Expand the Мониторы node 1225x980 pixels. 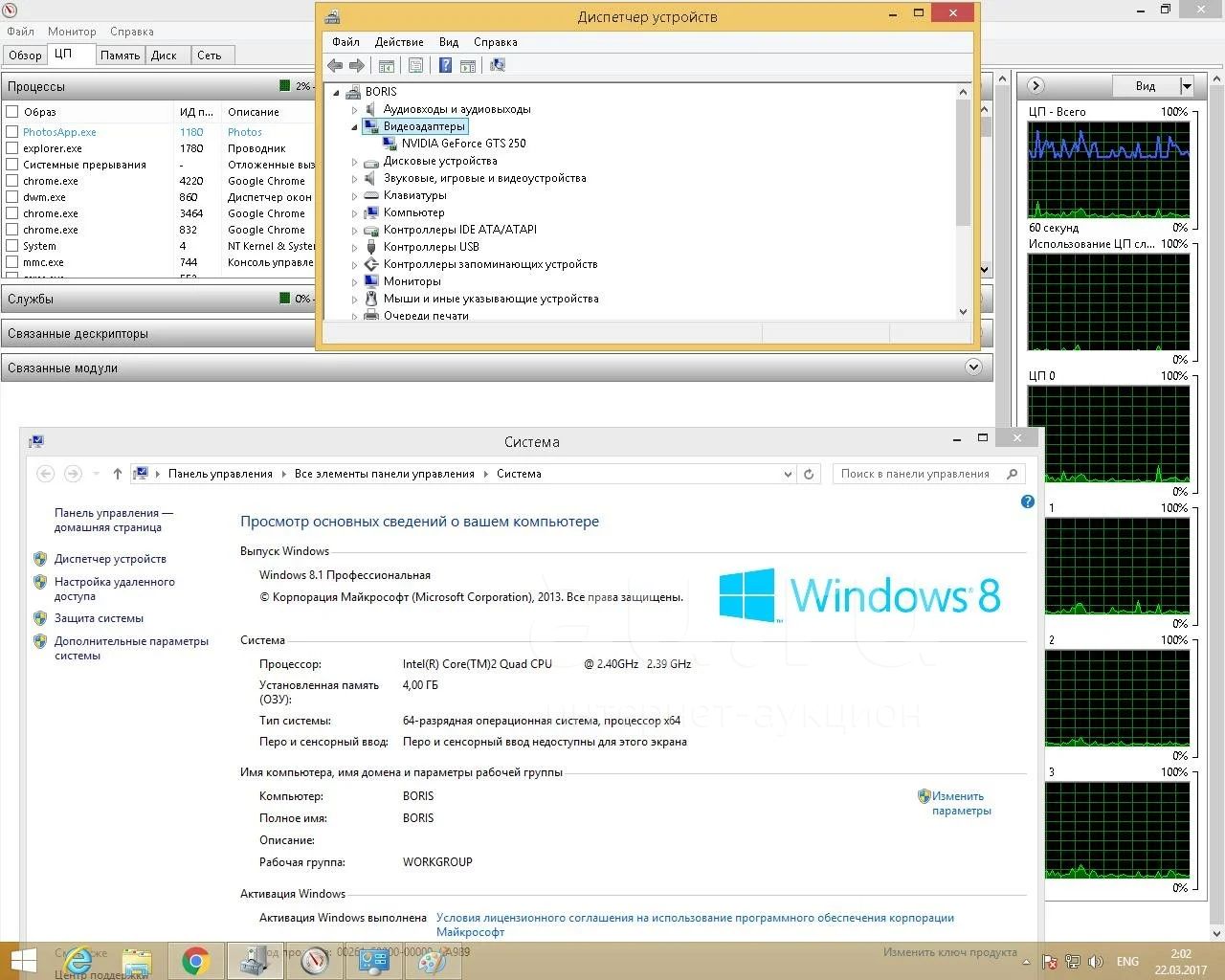354,281
